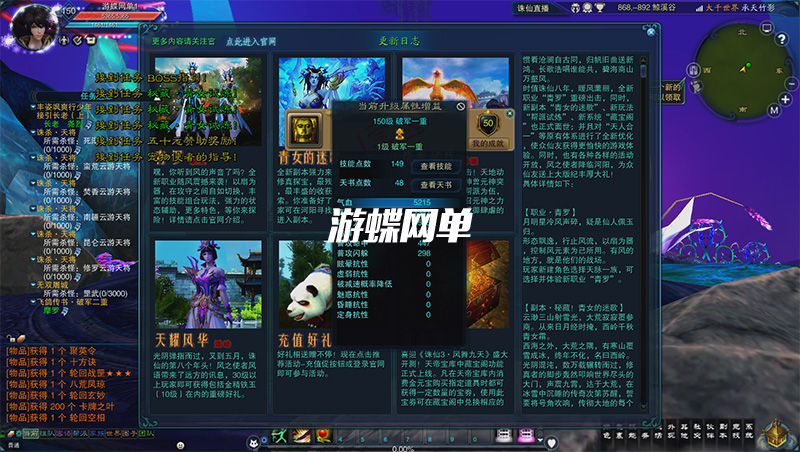Click scrollbar down arrow in update text
The width and height of the screenshot is (800, 452).
[643, 408]
